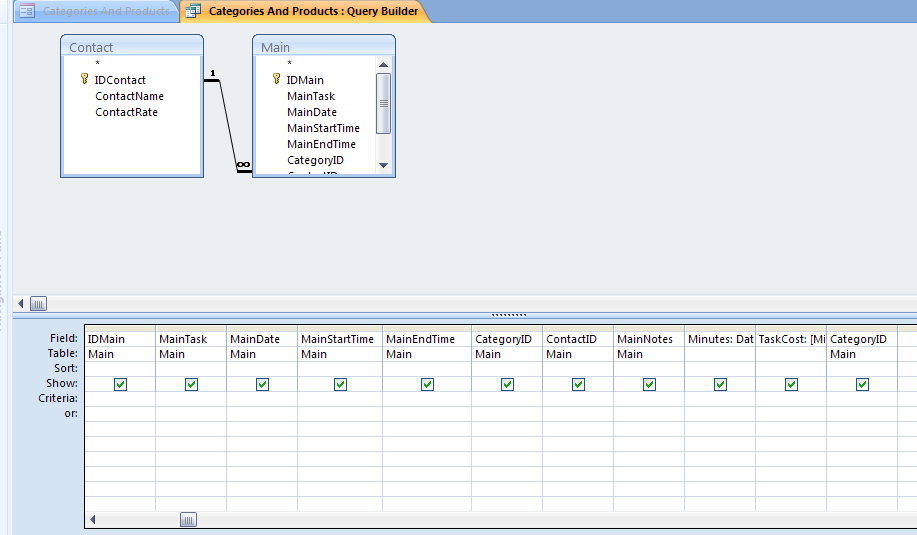The width and height of the screenshot is (917, 535).
Task: Click the Main table title bar
Action: tap(324, 47)
